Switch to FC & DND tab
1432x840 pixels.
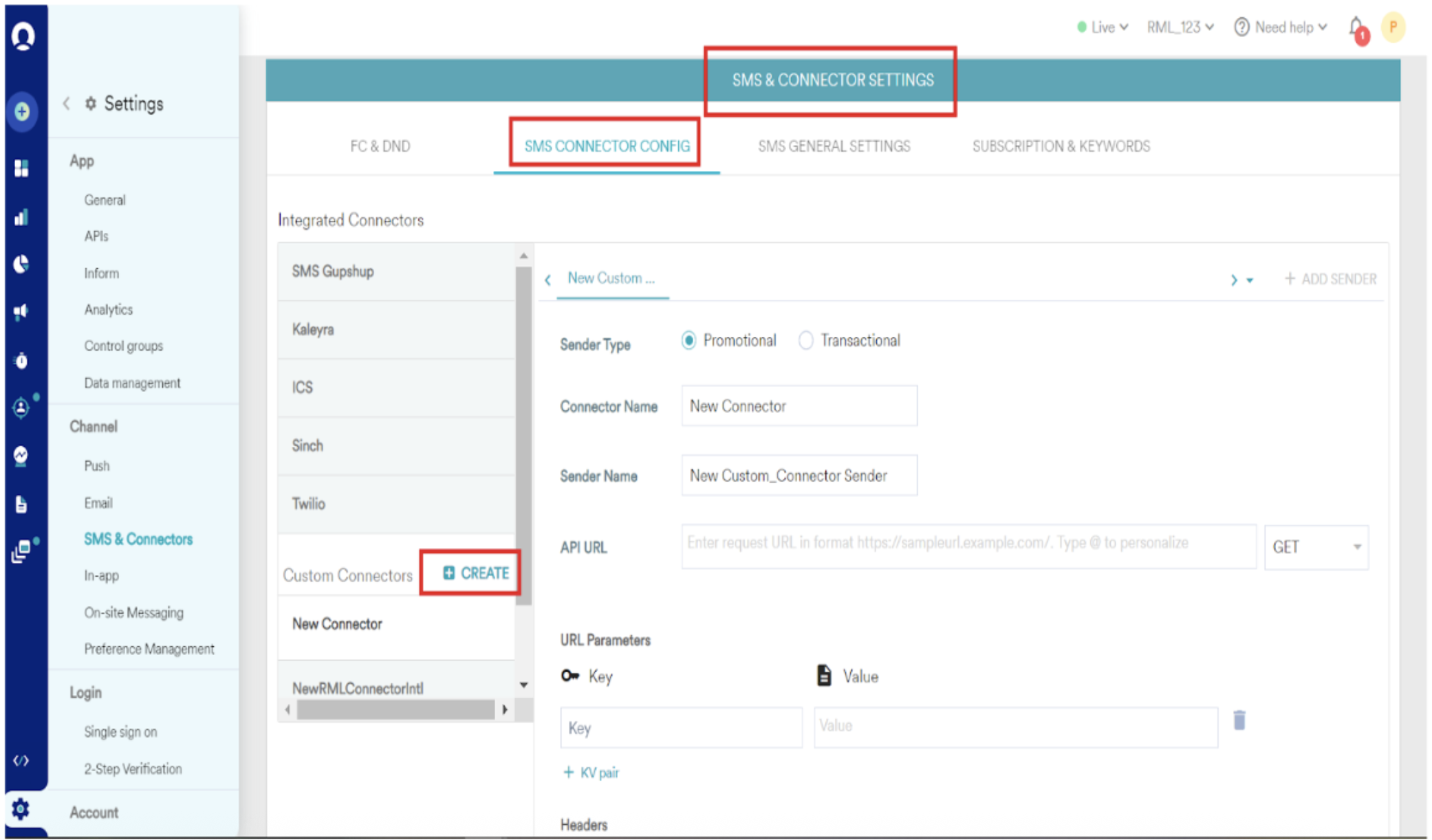pyautogui.click(x=380, y=146)
